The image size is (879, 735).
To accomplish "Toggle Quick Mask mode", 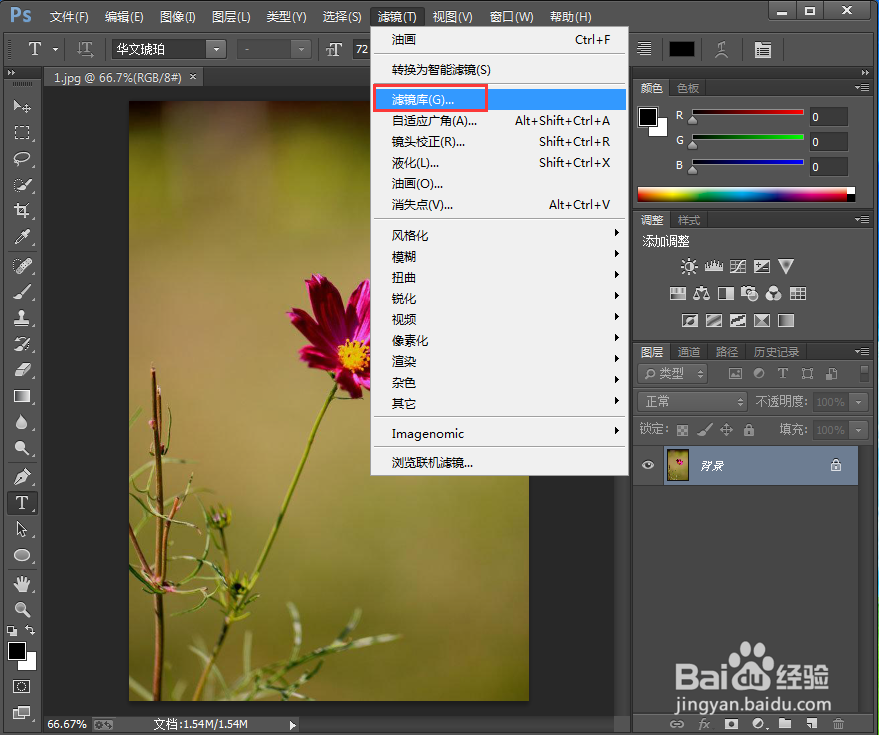I will coord(22,686).
